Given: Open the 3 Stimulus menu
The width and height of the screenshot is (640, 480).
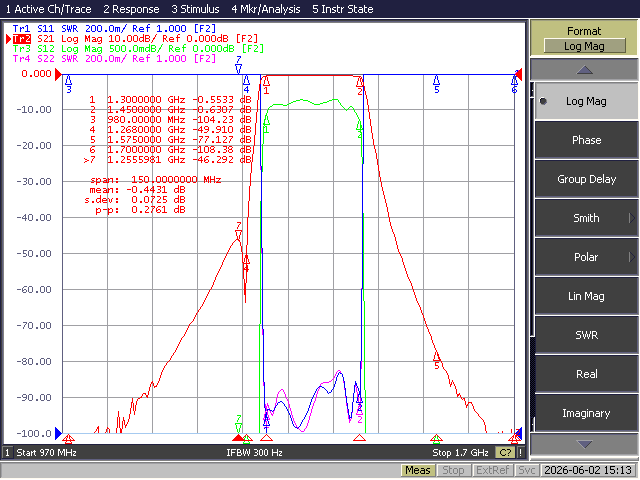Looking at the screenshot, I should pos(195,9).
